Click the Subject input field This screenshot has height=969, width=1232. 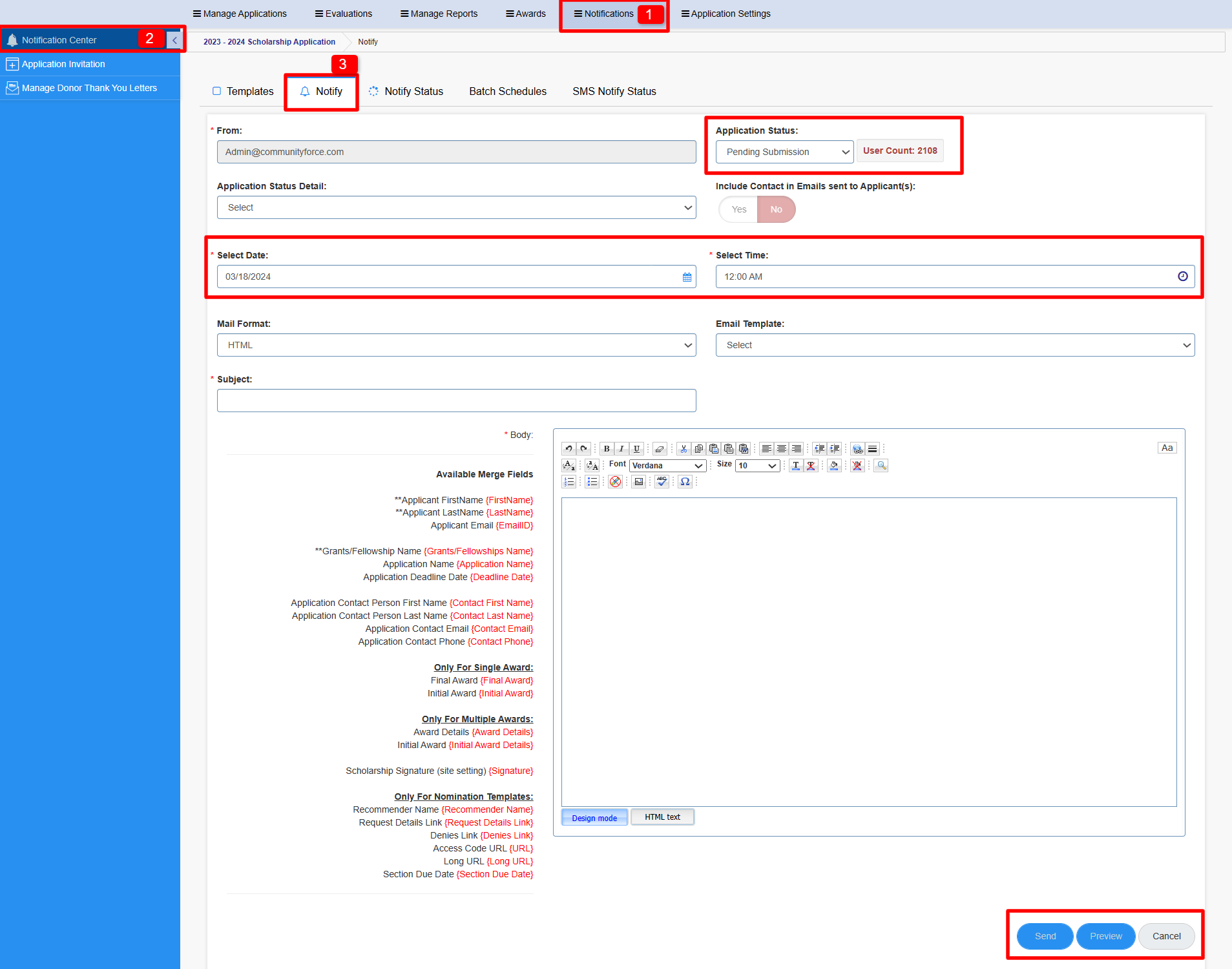tap(456, 401)
